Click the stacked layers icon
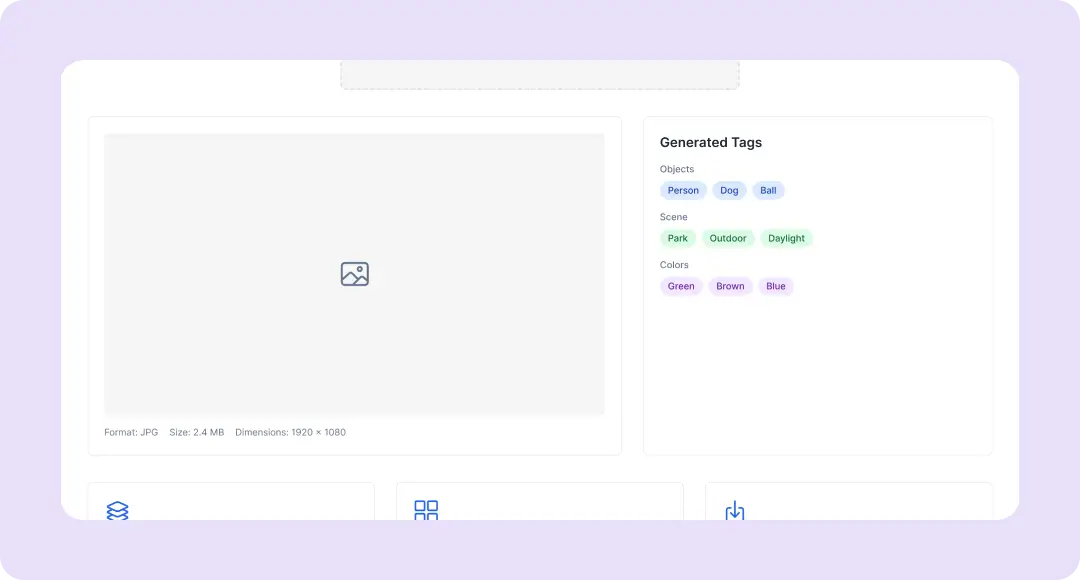1080x580 pixels. click(x=118, y=511)
